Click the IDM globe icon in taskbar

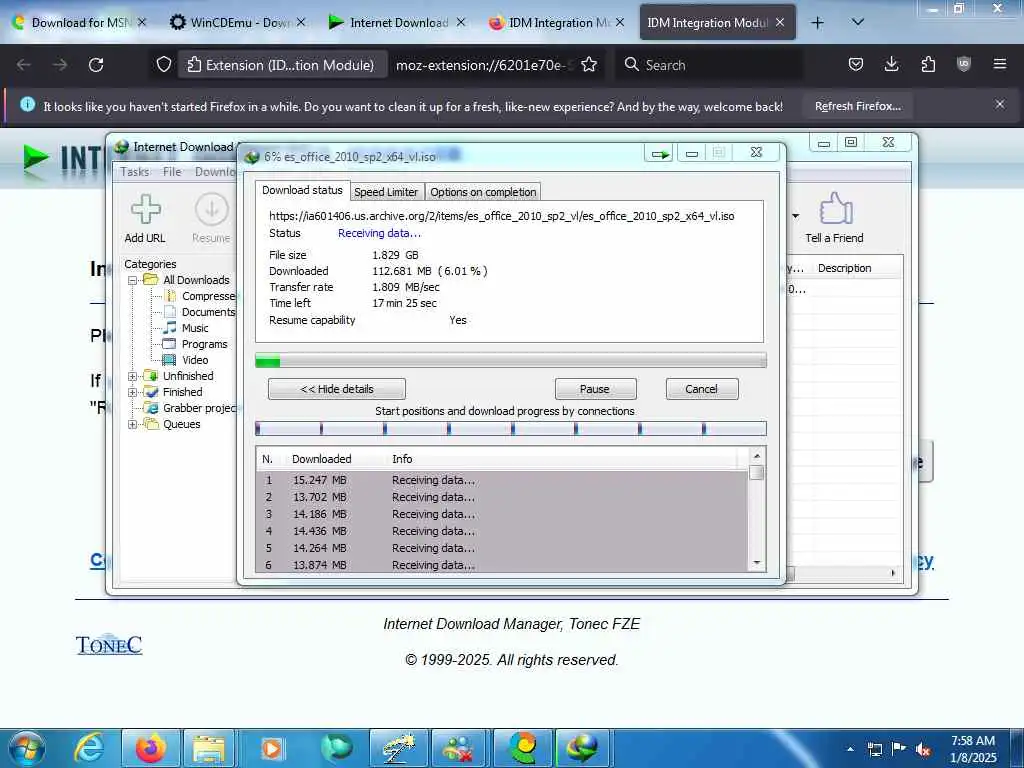tap(581, 748)
